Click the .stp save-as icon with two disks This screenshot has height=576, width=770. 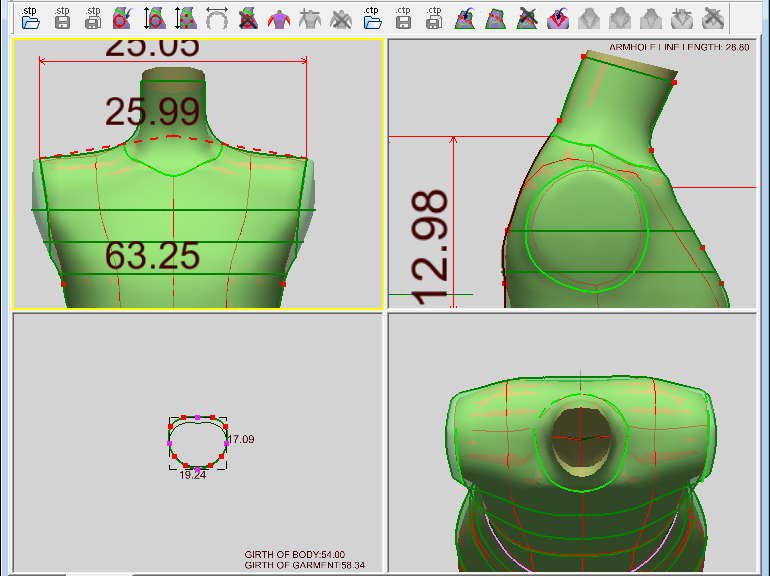[92, 18]
